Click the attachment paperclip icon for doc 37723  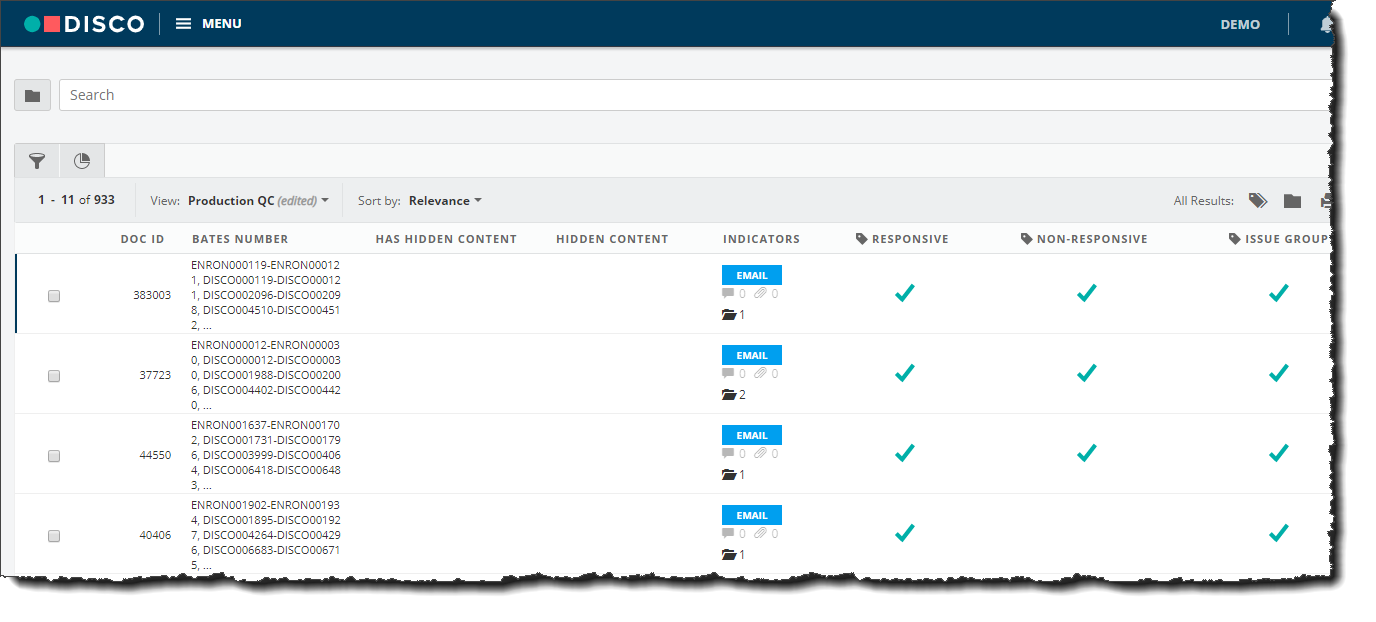click(760, 374)
